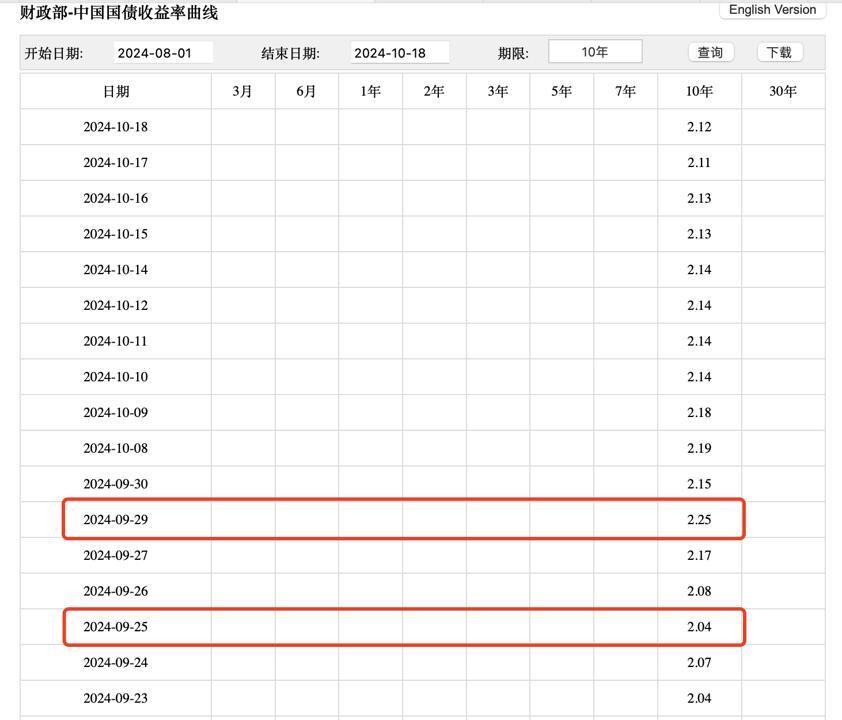Image resolution: width=842 pixels, height=720 pixels.
Task: Select the date cell 2024-10-11
Action: pyautogui.click(x=115, y=341)
